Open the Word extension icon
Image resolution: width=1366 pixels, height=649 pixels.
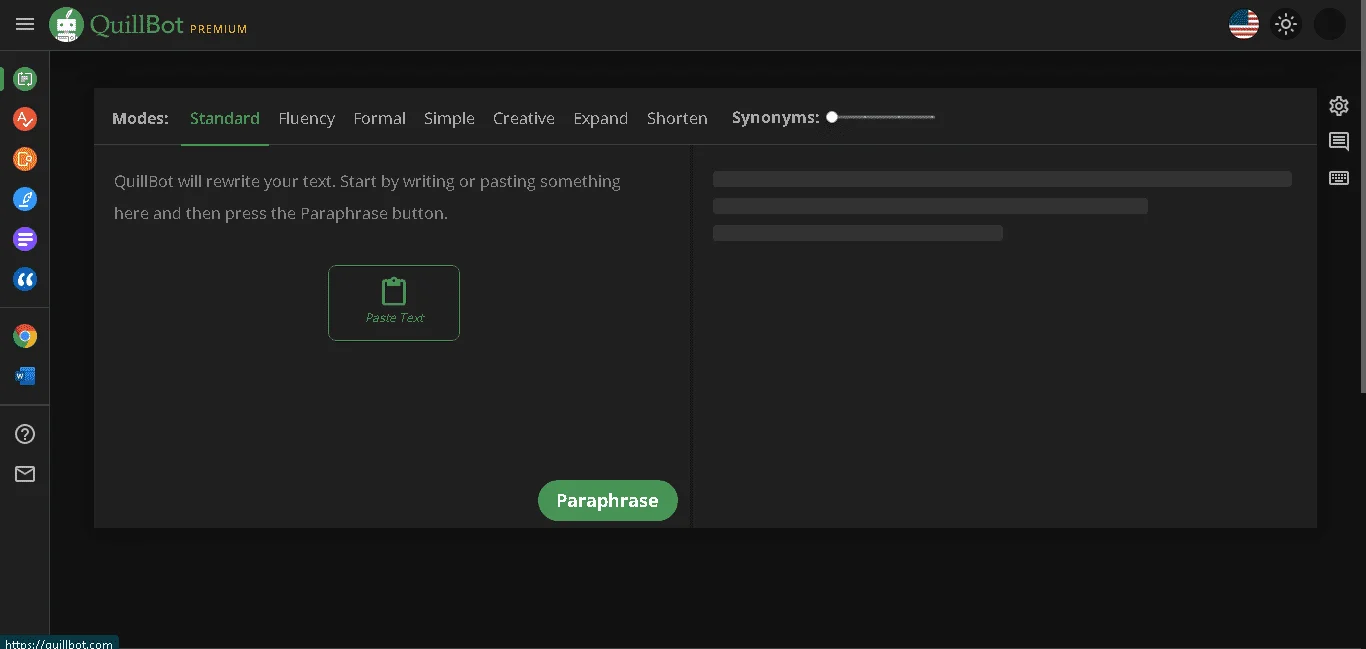point(25,376)
